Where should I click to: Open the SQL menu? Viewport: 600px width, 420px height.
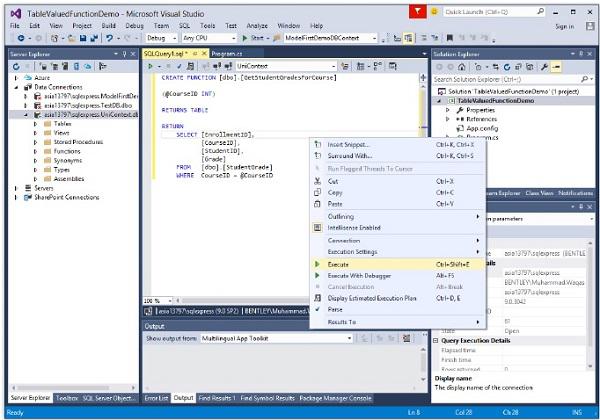pos(184,26)
